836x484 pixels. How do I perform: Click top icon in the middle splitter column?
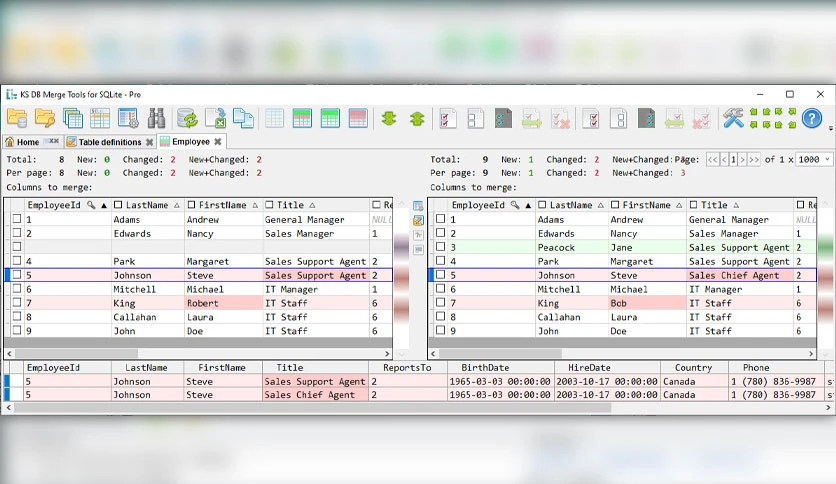coord(418,206)
